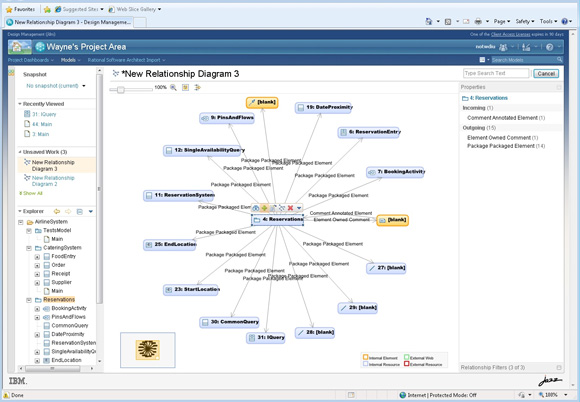The width and height of the screenshot is (580, 402).
Task: Click the Explorer back arrow icon
Action: click(x=57, y=211)
